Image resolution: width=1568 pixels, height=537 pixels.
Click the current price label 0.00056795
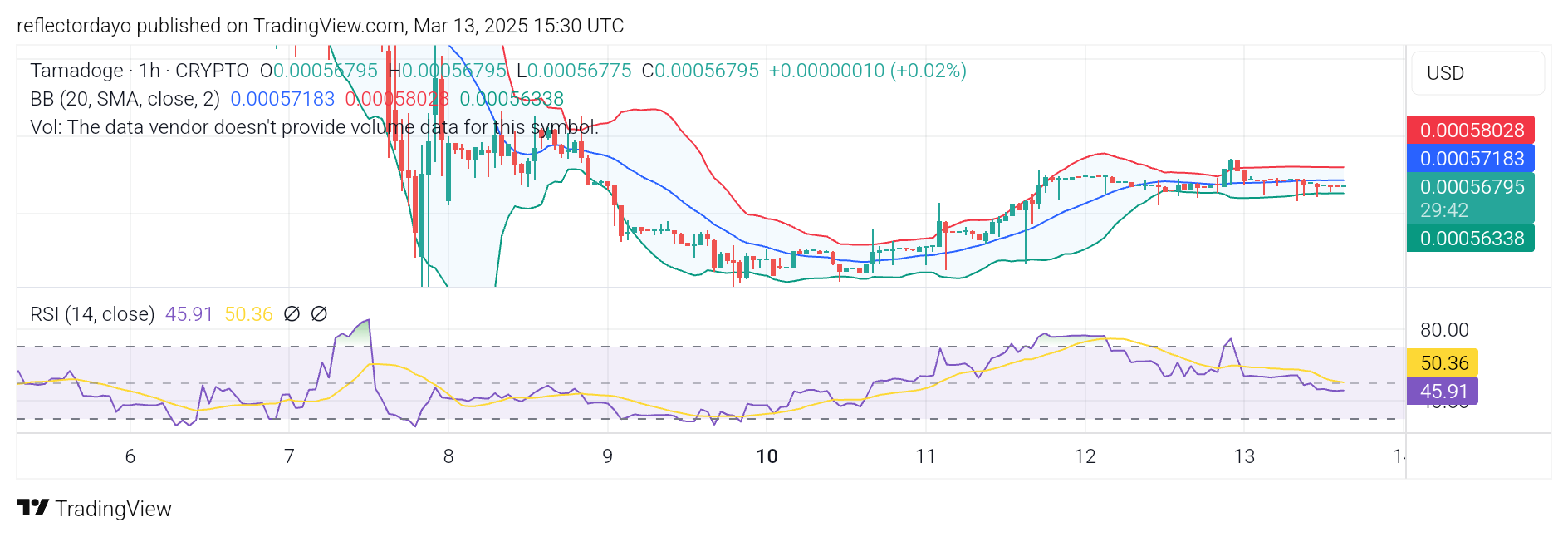[x=1471, y=187]
